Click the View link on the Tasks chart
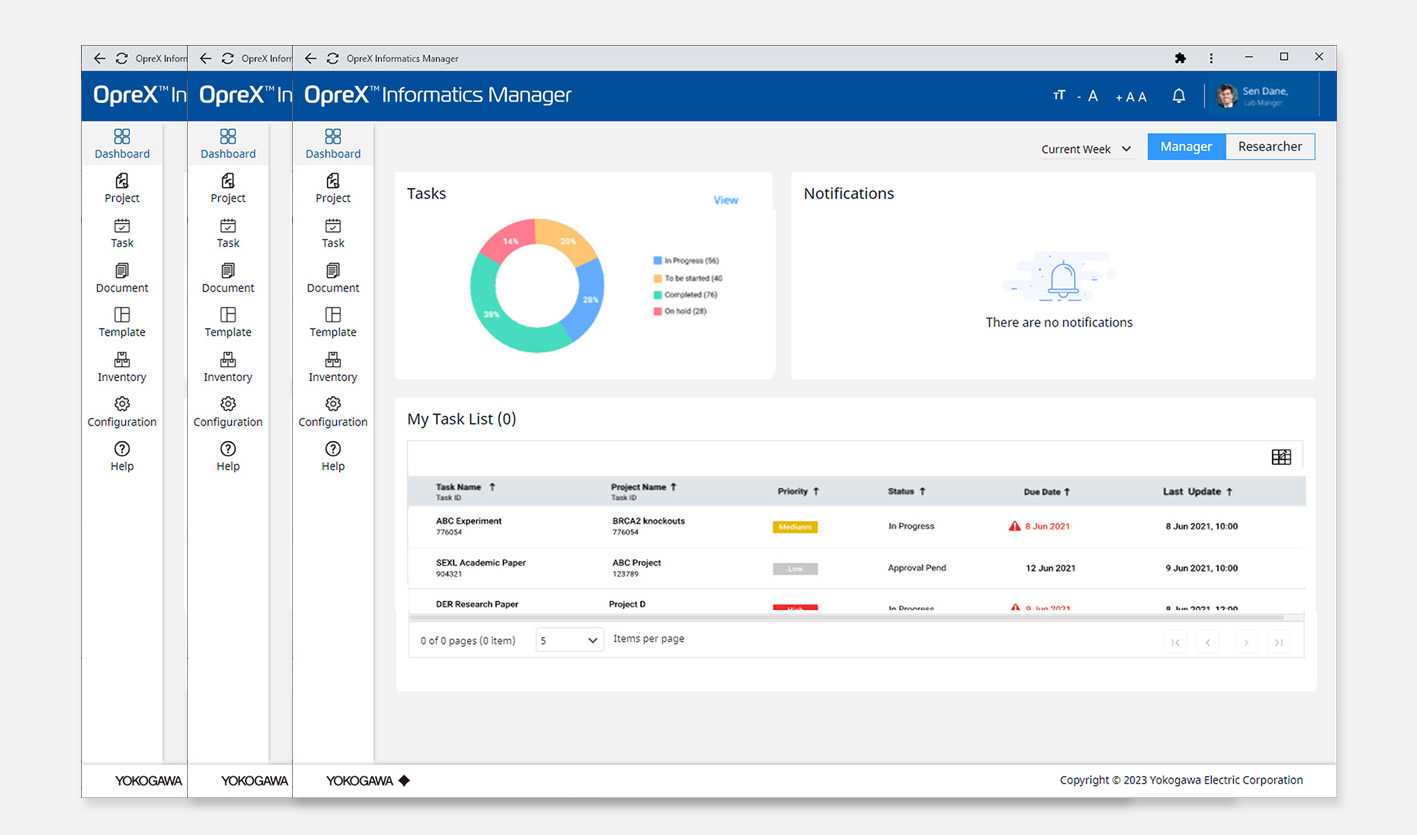This screenshot has width=1417, height=835. click(725, 199)
